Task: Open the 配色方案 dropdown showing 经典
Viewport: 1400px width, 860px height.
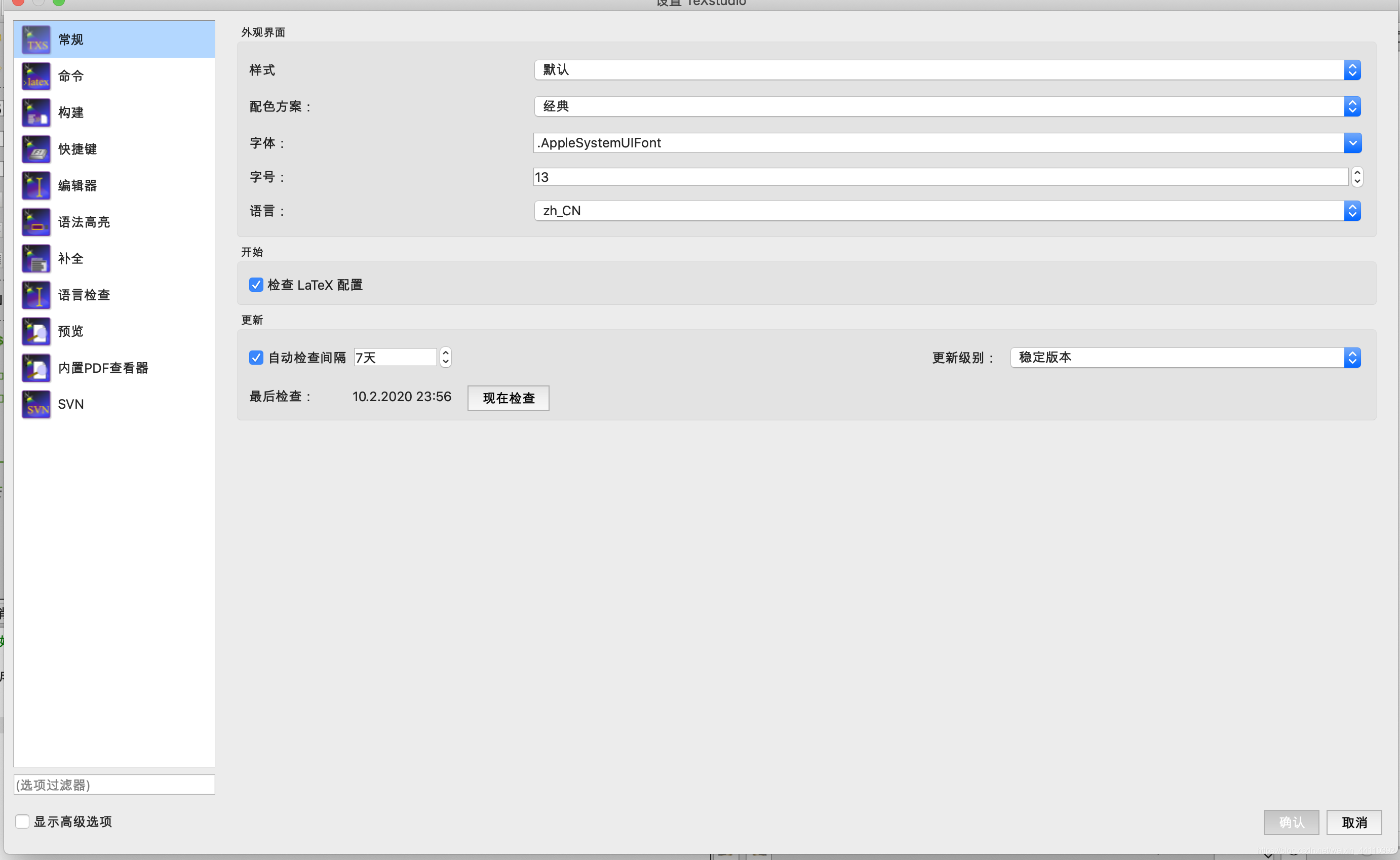Action: click(947, 106)
